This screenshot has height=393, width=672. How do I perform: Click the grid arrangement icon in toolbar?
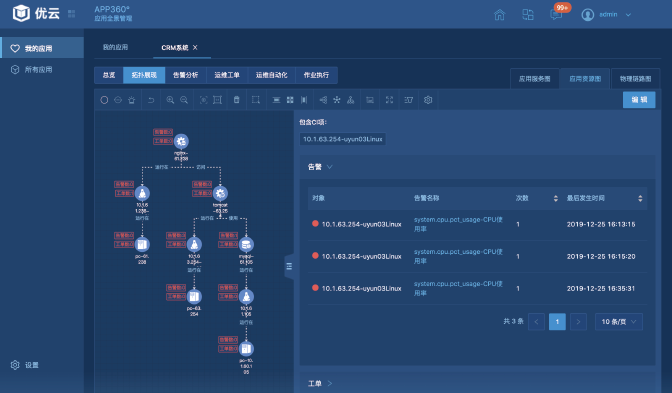[290, 100]
